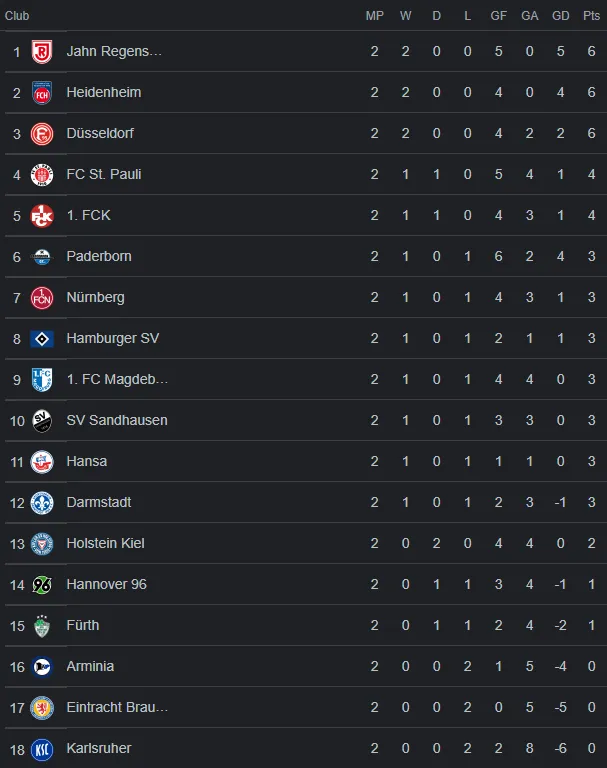Open the Düsseldorf club crest

coord(42,134)
